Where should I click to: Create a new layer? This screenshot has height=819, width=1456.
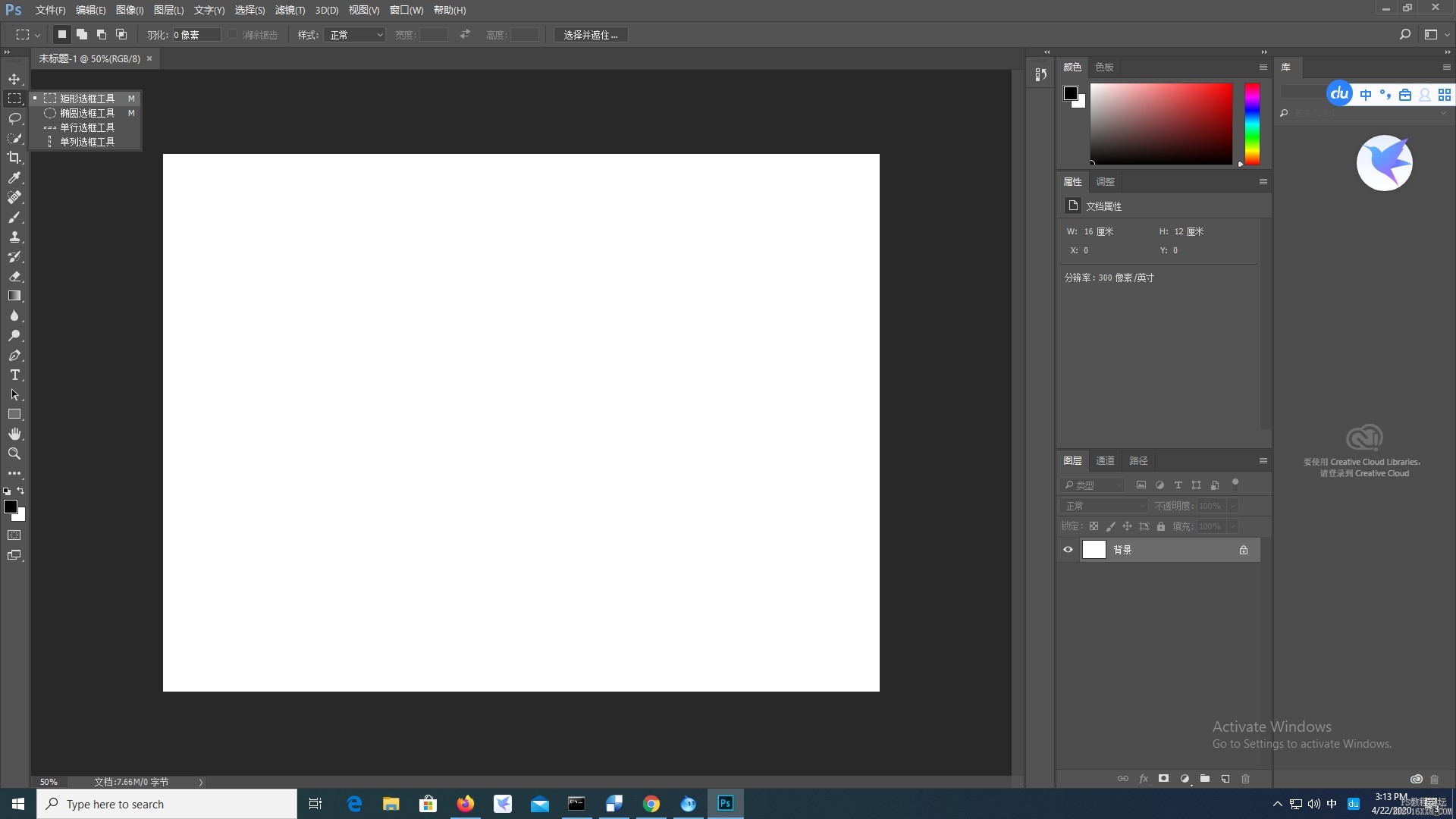[x=1225, y=779]
